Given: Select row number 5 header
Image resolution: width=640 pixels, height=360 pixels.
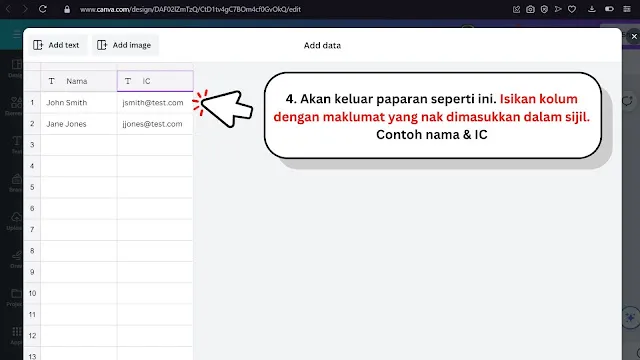Looking at the screenshot, I should coord(32,187).
